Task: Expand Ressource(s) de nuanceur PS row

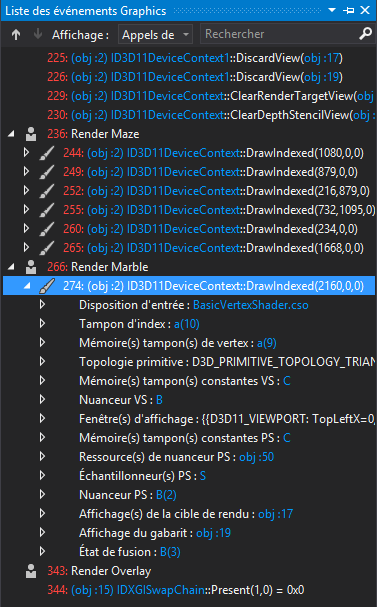Action: coord(43,456)
